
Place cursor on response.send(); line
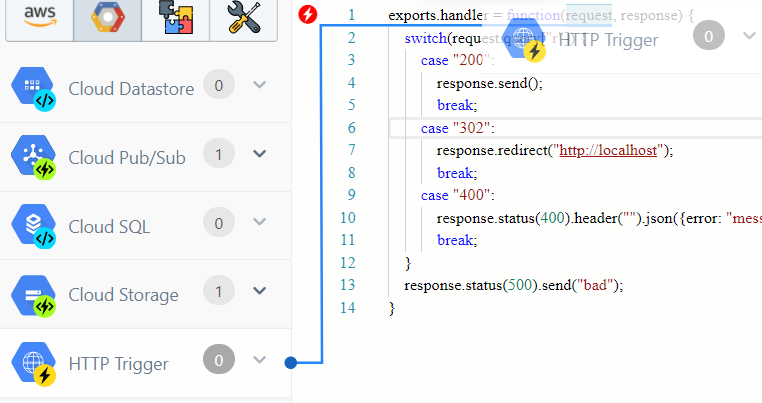click(490, 83)
